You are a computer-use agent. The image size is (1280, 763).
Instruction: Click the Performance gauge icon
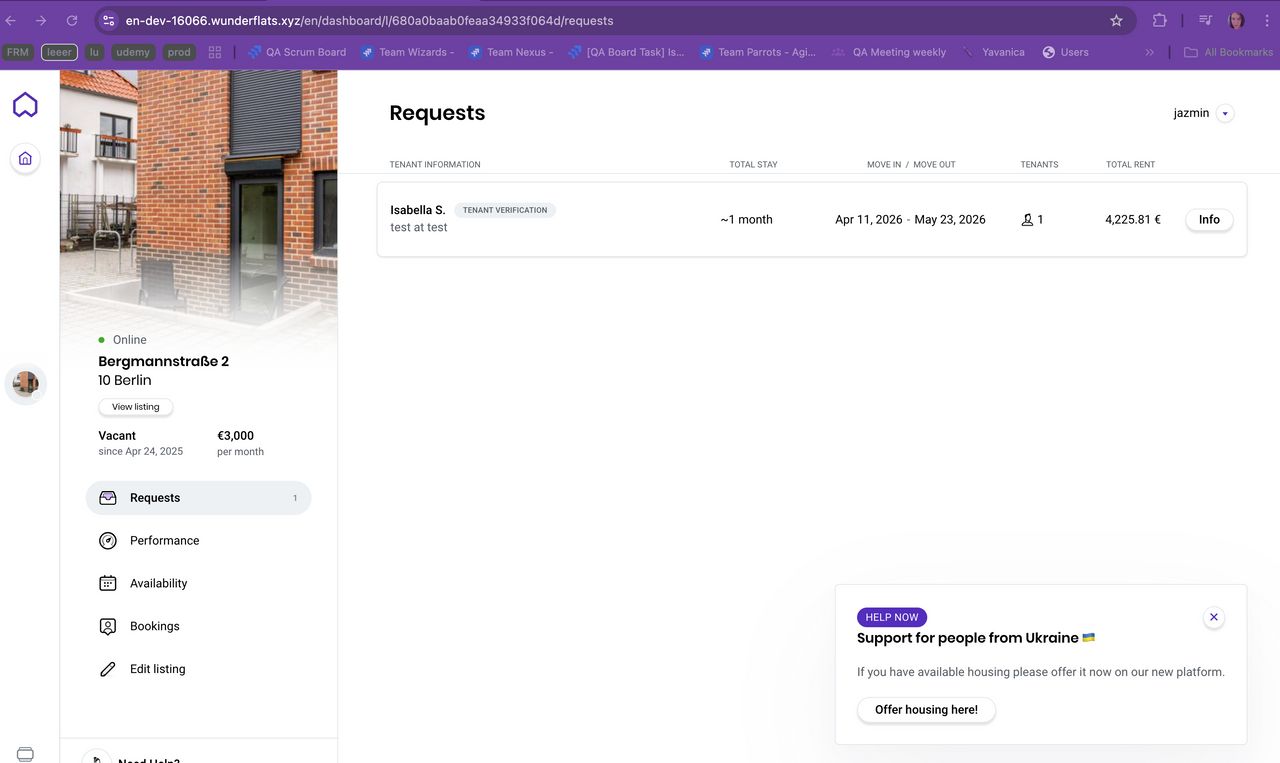[108, 541]
